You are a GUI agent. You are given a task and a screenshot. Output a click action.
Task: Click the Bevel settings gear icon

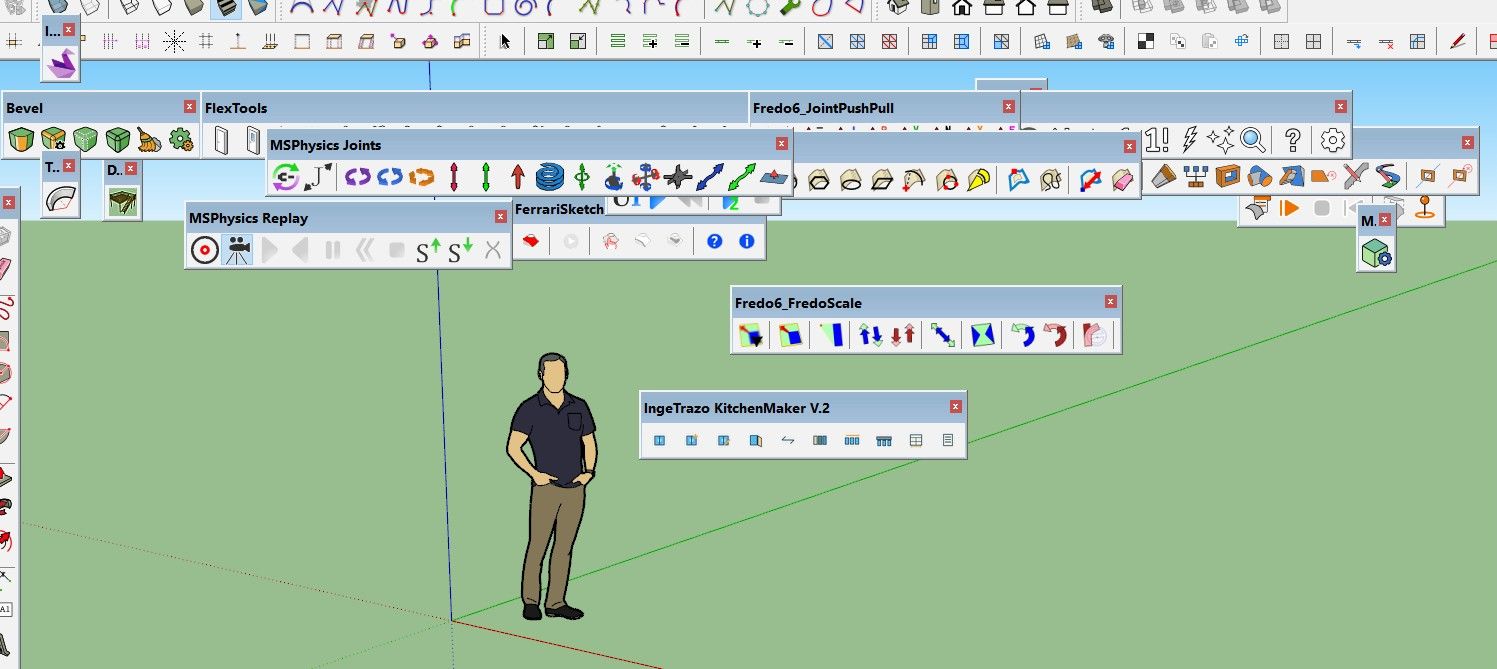click(180, 139)
